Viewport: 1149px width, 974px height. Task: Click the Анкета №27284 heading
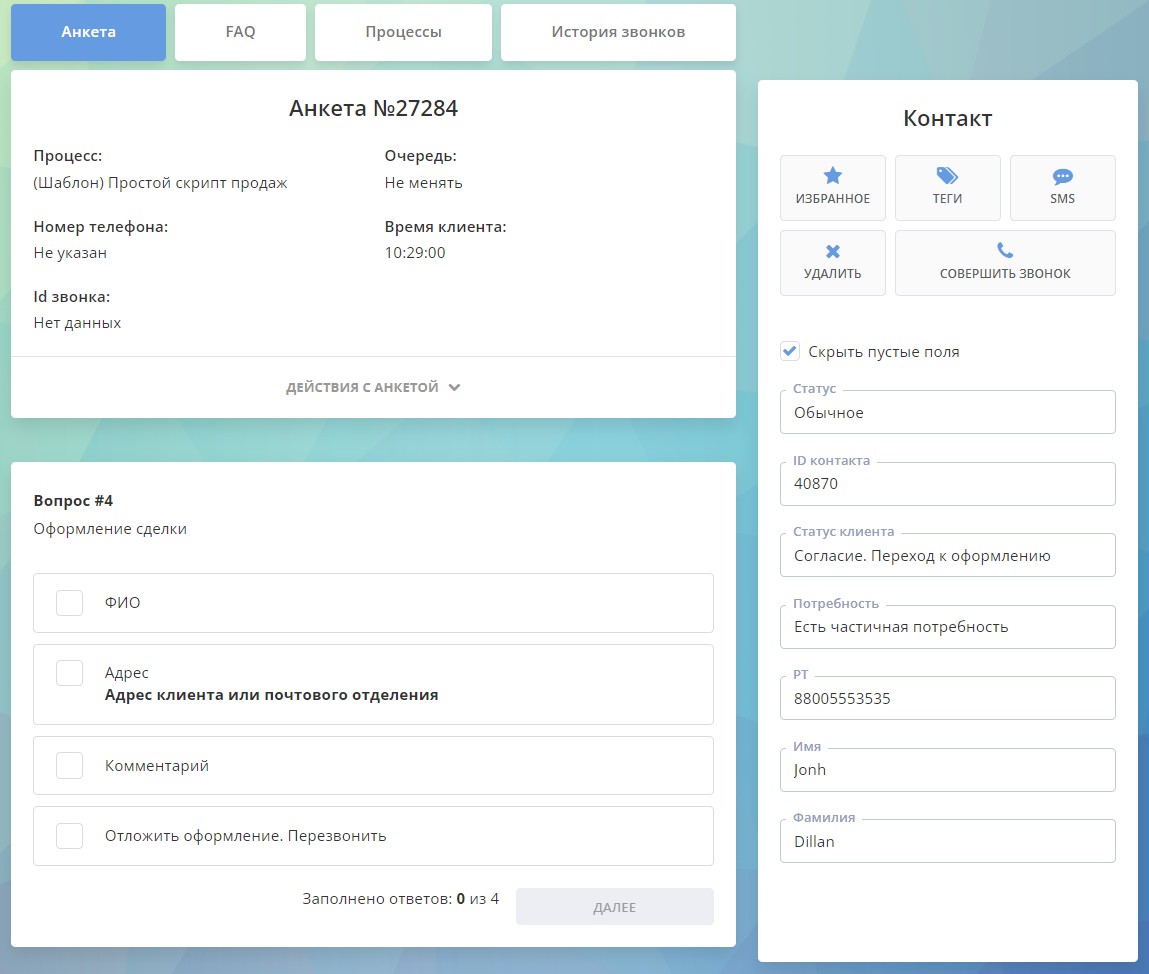(373, 108)
